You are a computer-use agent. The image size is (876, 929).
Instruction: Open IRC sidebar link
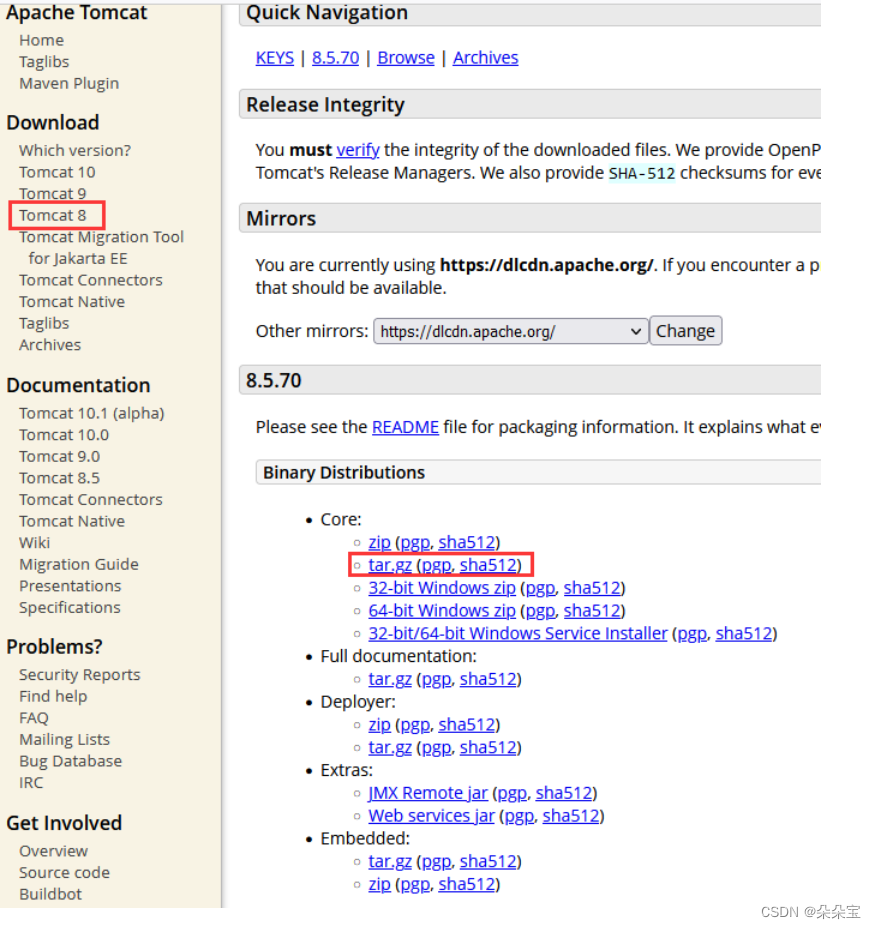[x=31, y=783]
